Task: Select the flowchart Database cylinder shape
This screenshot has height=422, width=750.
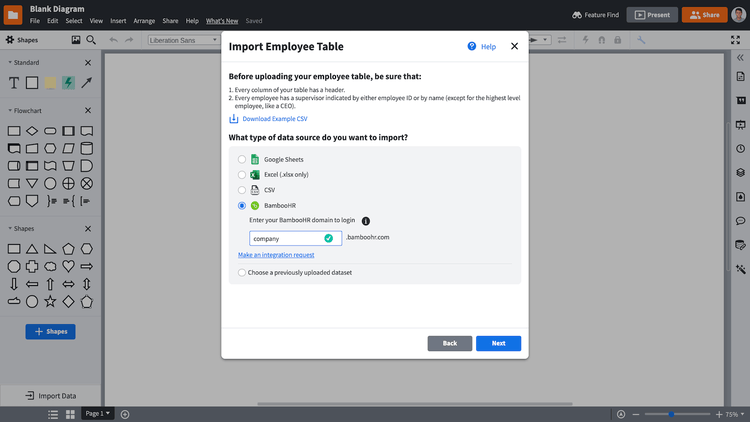Action: click(x=87, y=148)
